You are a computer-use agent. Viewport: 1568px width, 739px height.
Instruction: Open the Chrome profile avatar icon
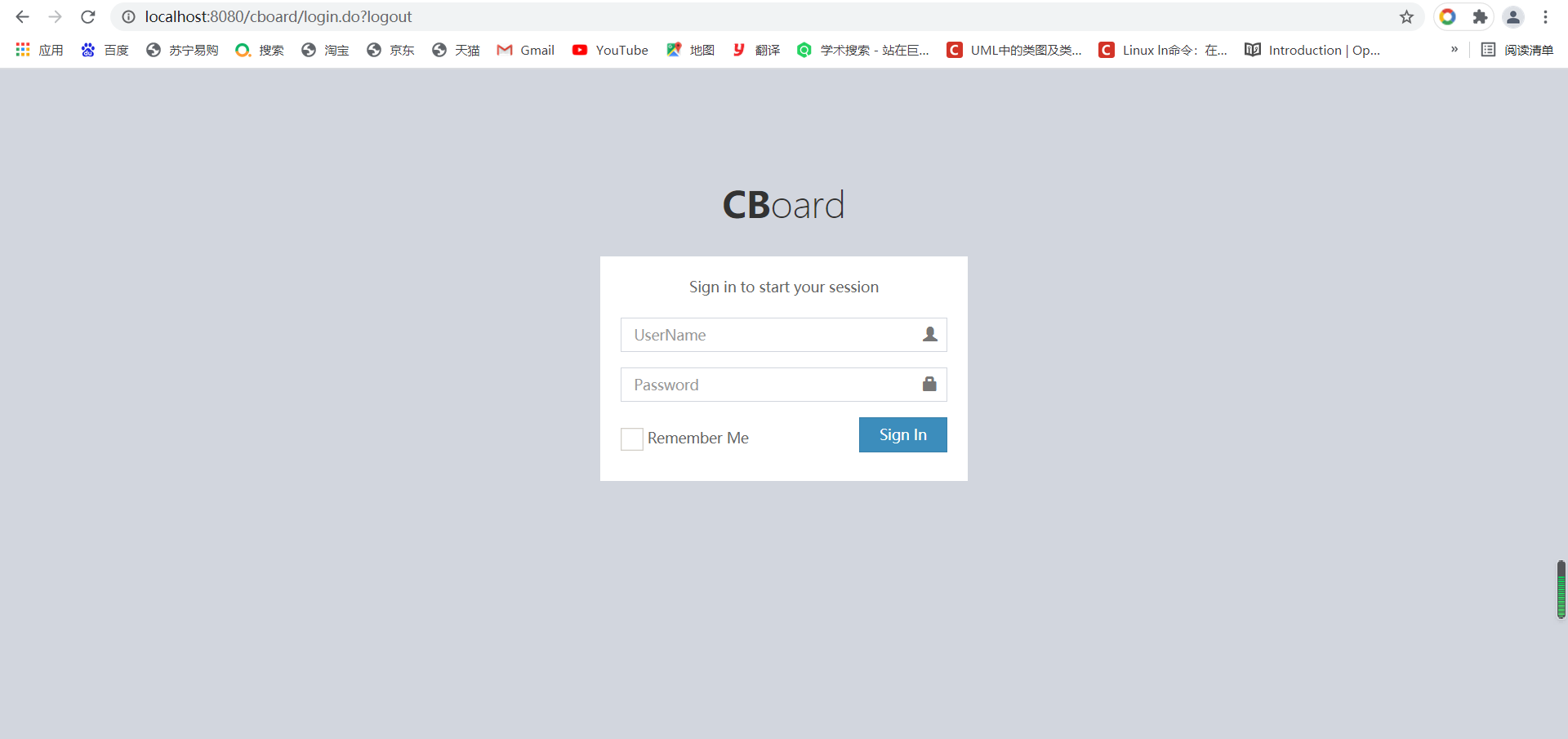tap(1513, 16)
